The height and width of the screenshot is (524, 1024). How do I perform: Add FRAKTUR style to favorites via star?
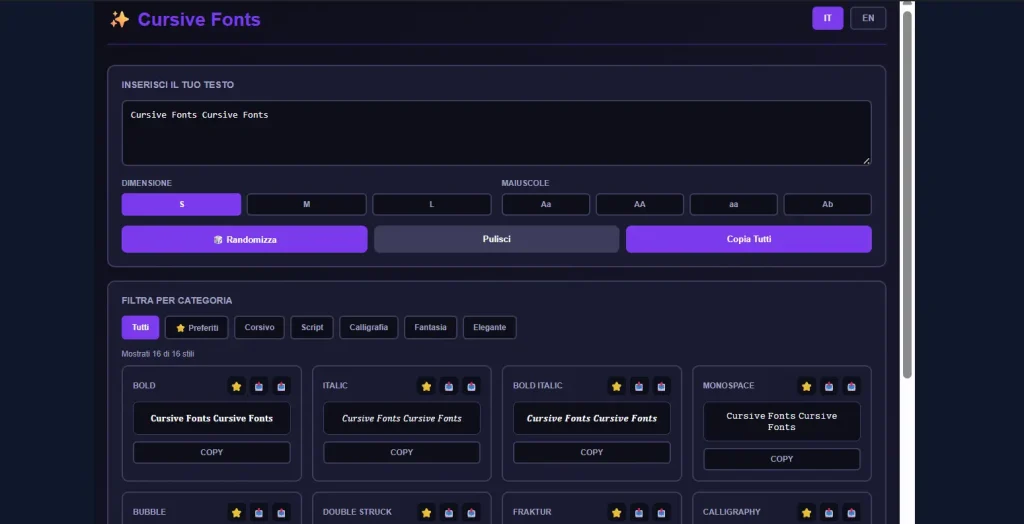pyautogui.click(x=616, y=512)
